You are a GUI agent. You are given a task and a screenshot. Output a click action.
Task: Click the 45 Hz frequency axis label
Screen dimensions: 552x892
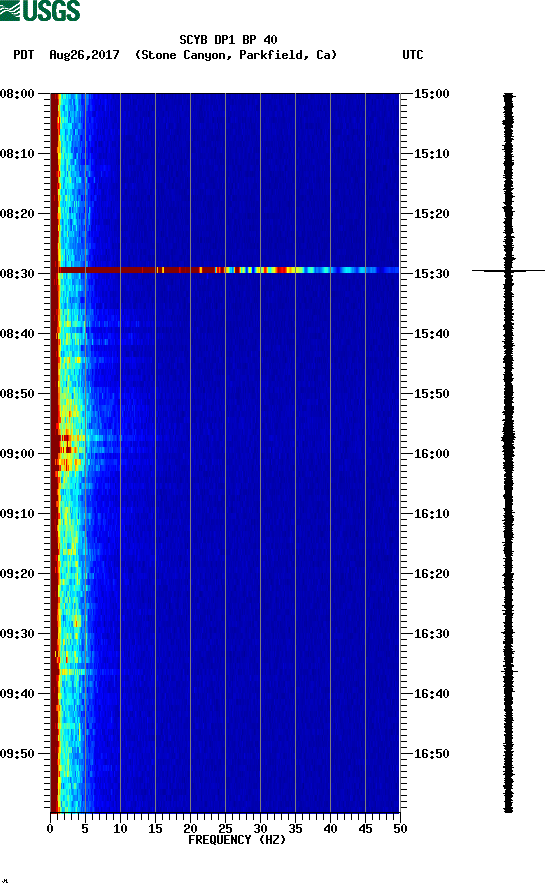pos(365,829)
